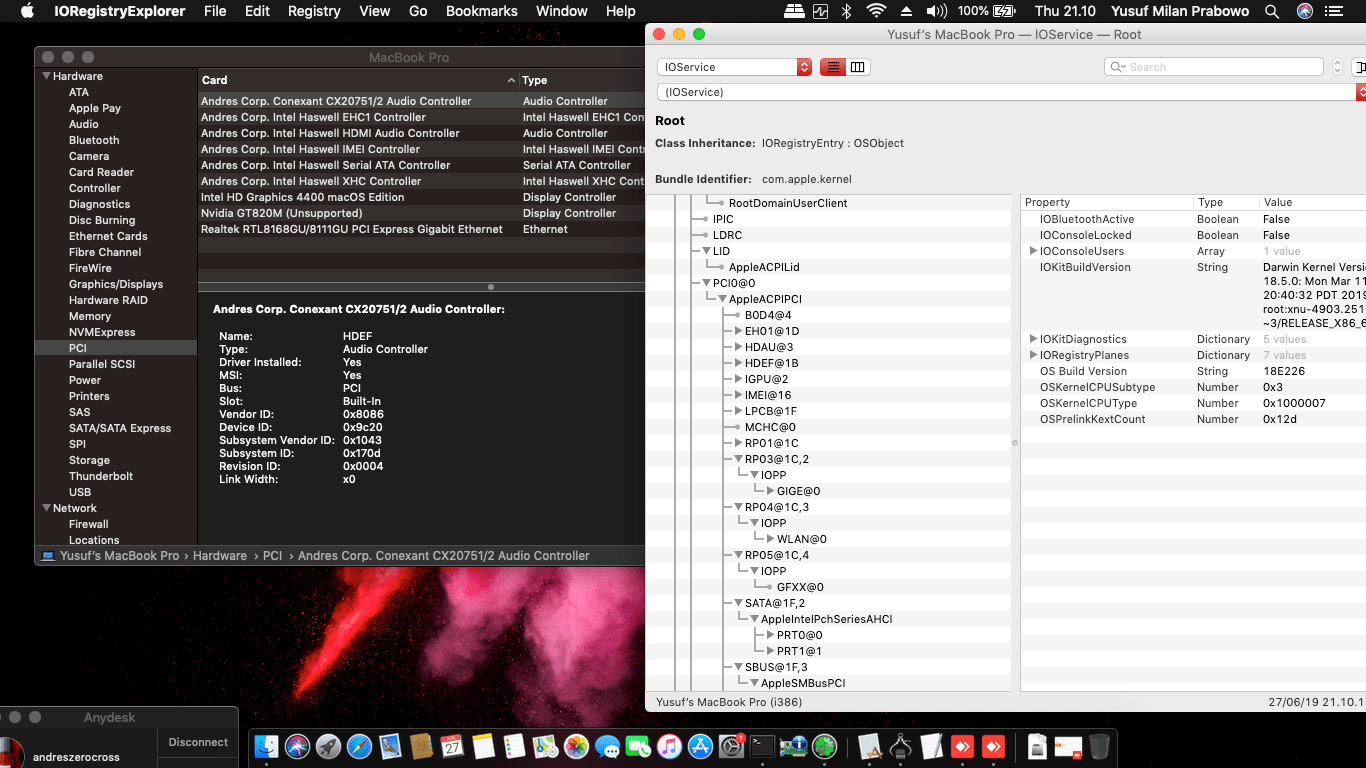Click Wi-Fi icon in menu bar
This screenshot has width=1366, height=768.
click(x=876, y=11)
